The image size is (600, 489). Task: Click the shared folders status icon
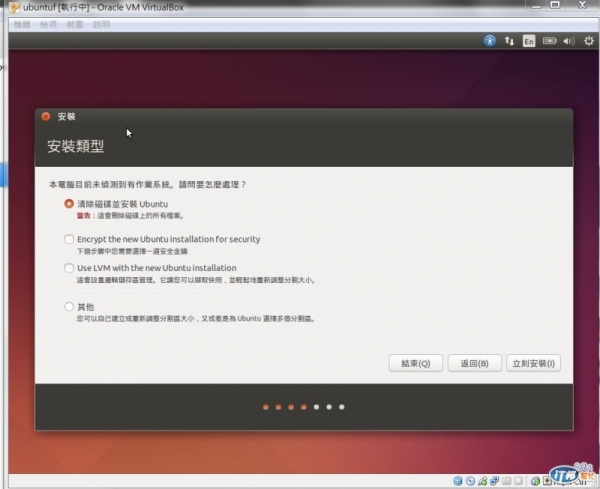[506, 481]
